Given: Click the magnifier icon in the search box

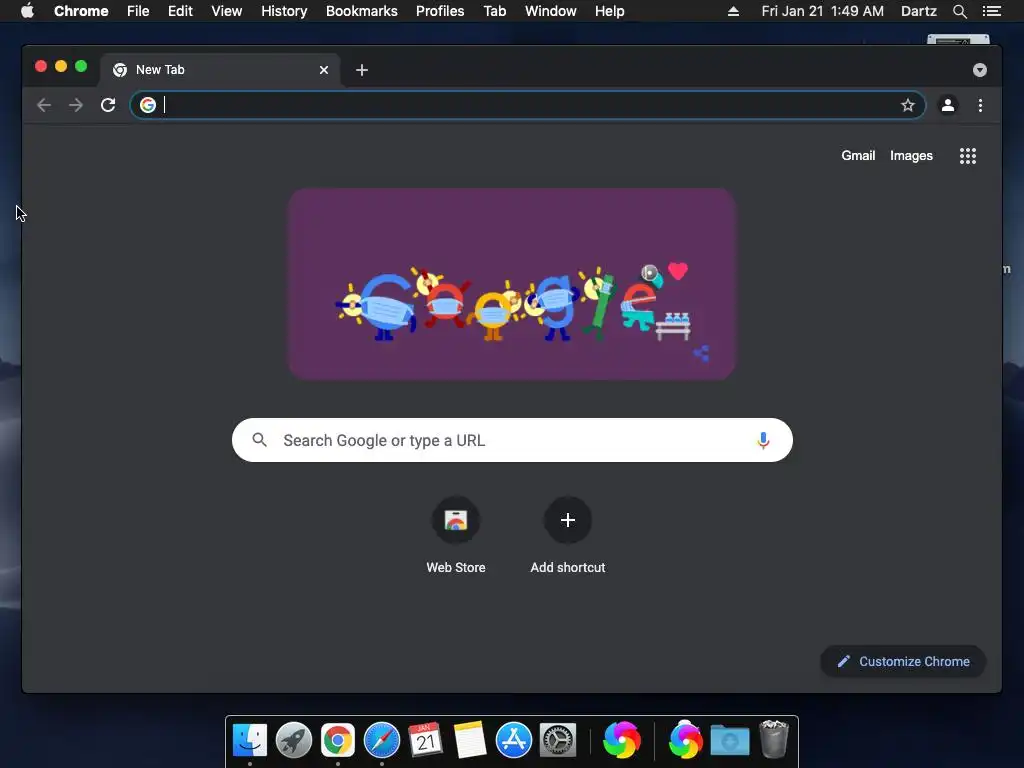Looking at the screenshot, I should coord(259,440).
